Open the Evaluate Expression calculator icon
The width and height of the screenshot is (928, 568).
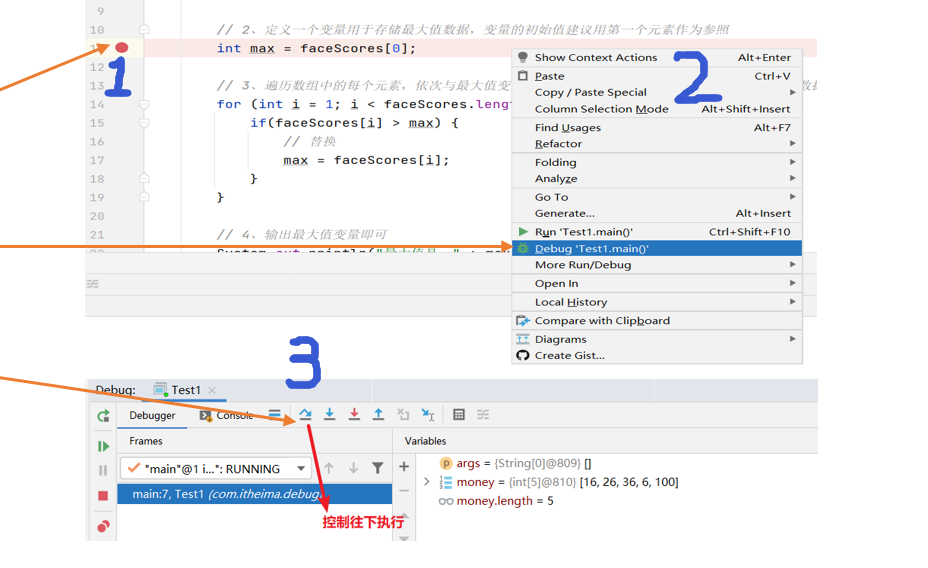point(459,415)
